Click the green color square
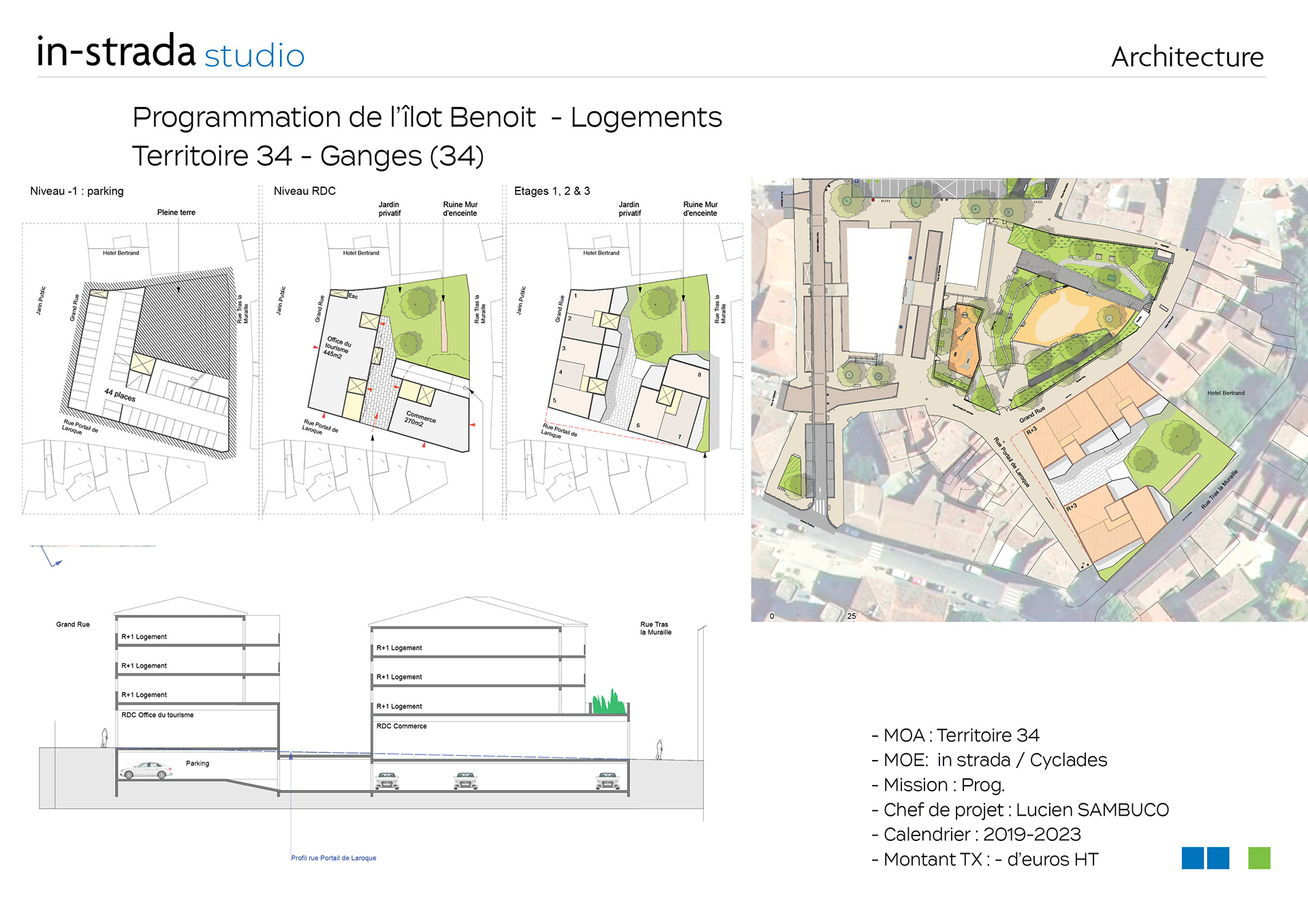This screenshot has width=1308, height=924. click(x=1259, y=858)
